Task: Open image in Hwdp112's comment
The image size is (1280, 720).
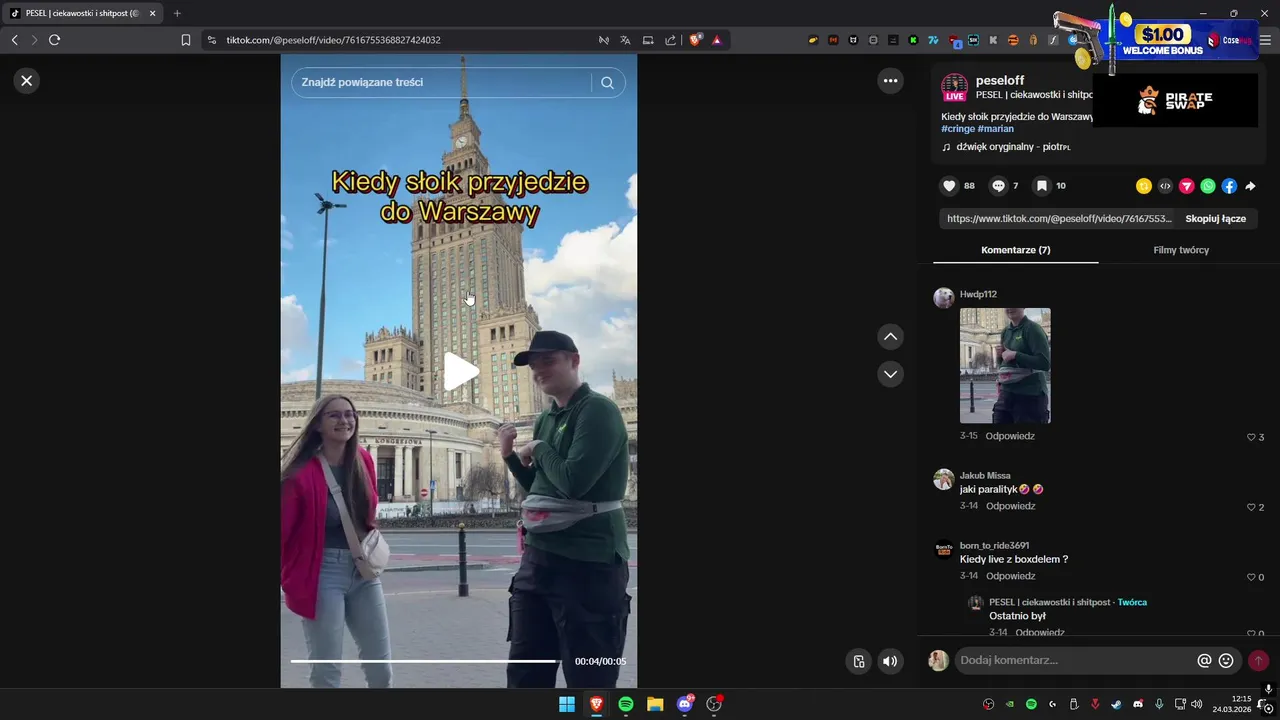Action: 1005,366
